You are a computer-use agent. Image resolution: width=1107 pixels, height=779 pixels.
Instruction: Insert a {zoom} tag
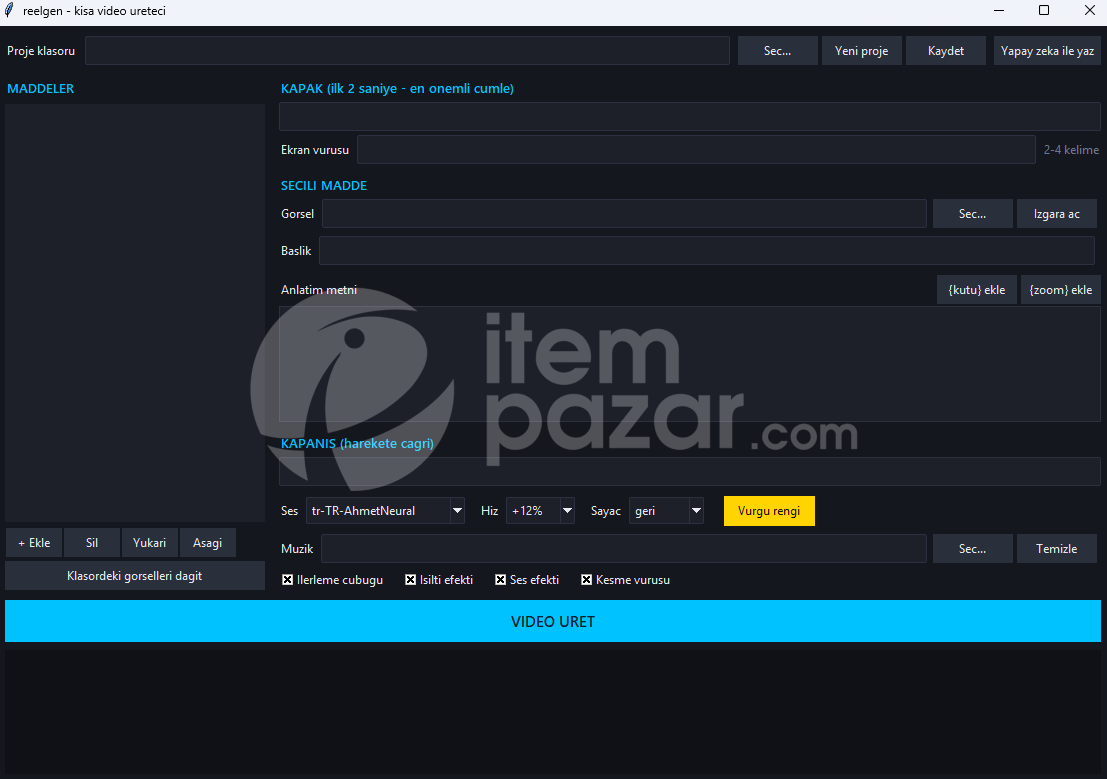[x=1060, y=290]
